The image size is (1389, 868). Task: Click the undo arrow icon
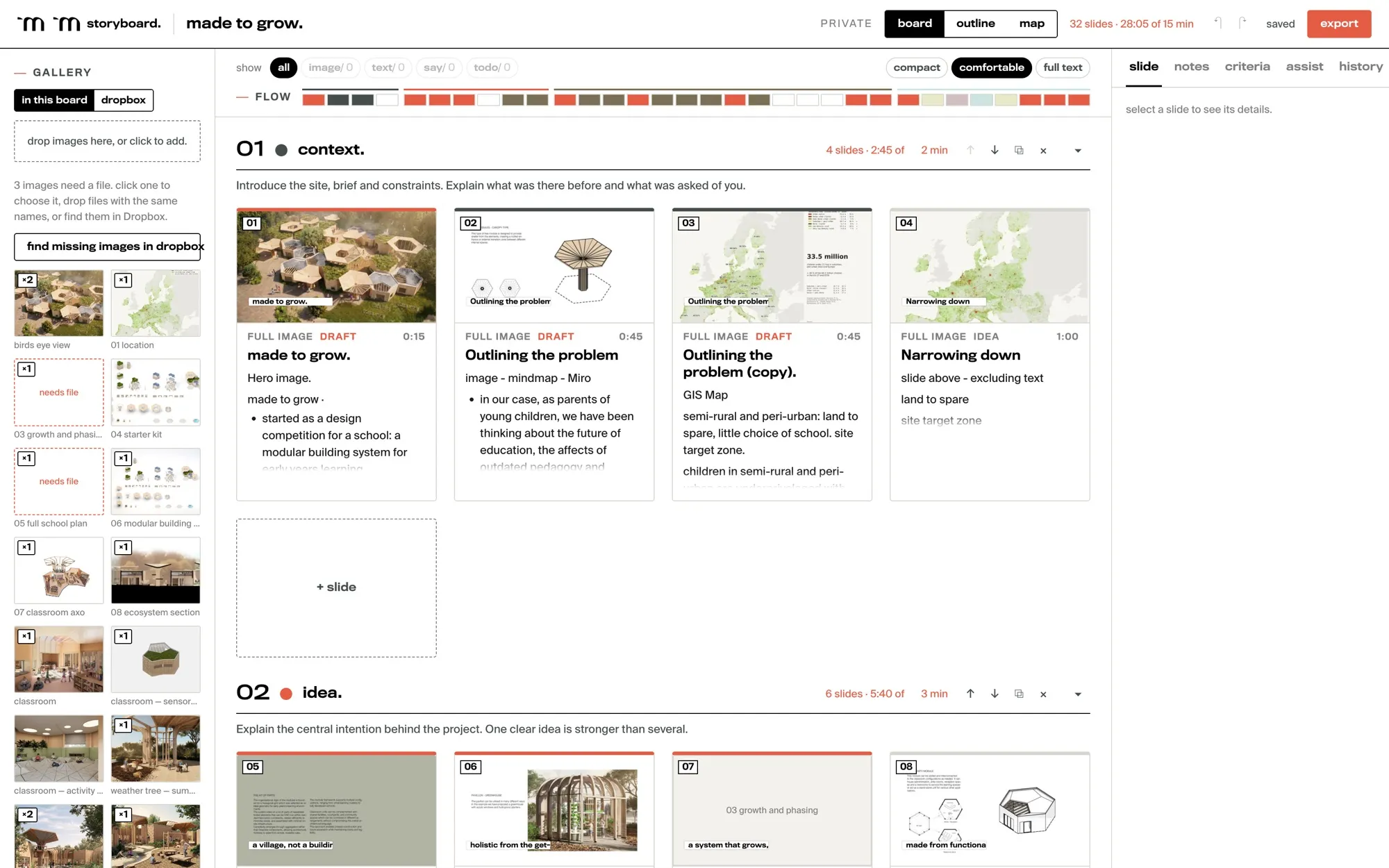[1218, 23]
